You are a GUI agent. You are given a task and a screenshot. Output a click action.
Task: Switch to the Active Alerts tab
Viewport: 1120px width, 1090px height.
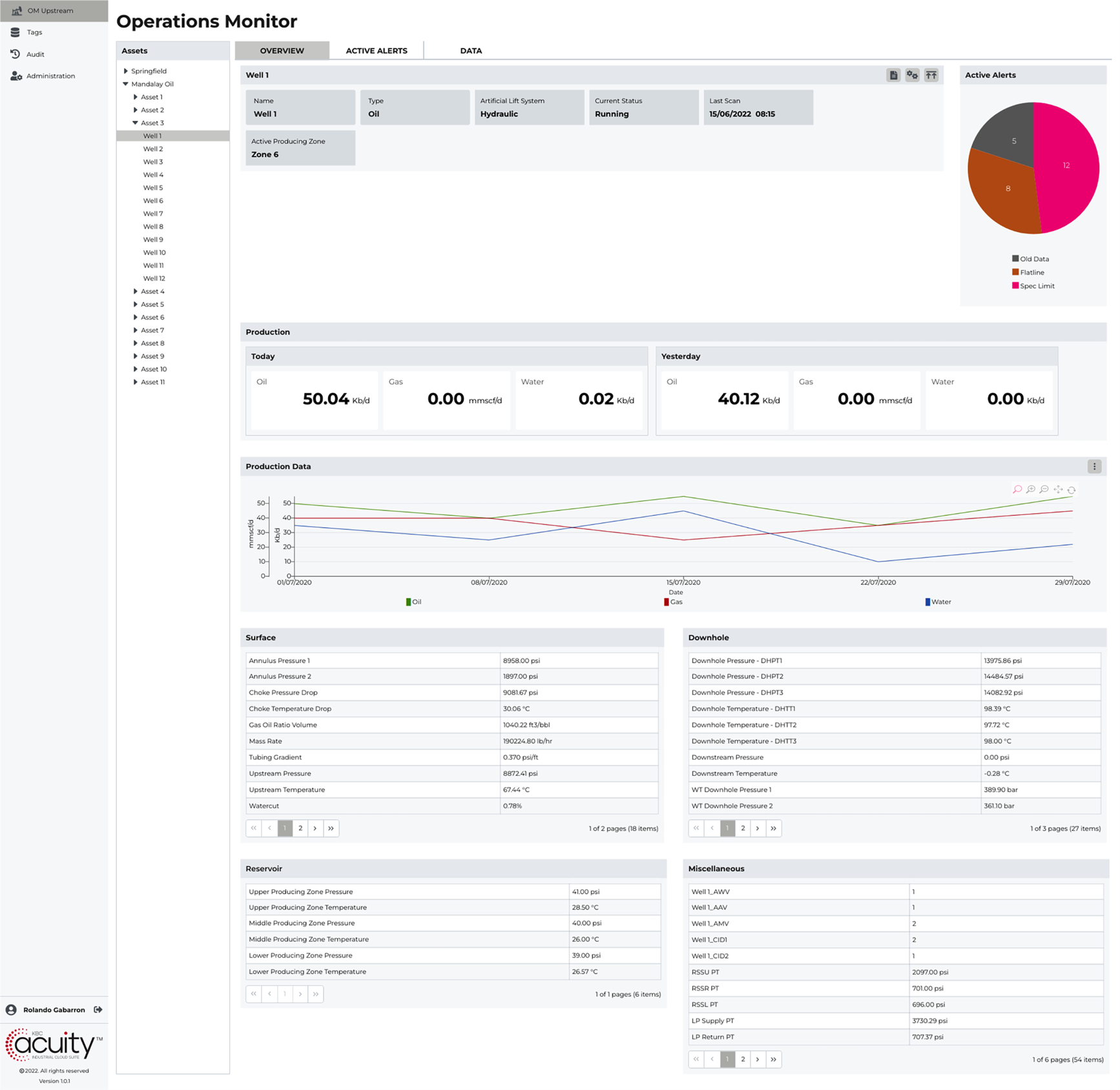pyautogui.click(x=377, y=50)
